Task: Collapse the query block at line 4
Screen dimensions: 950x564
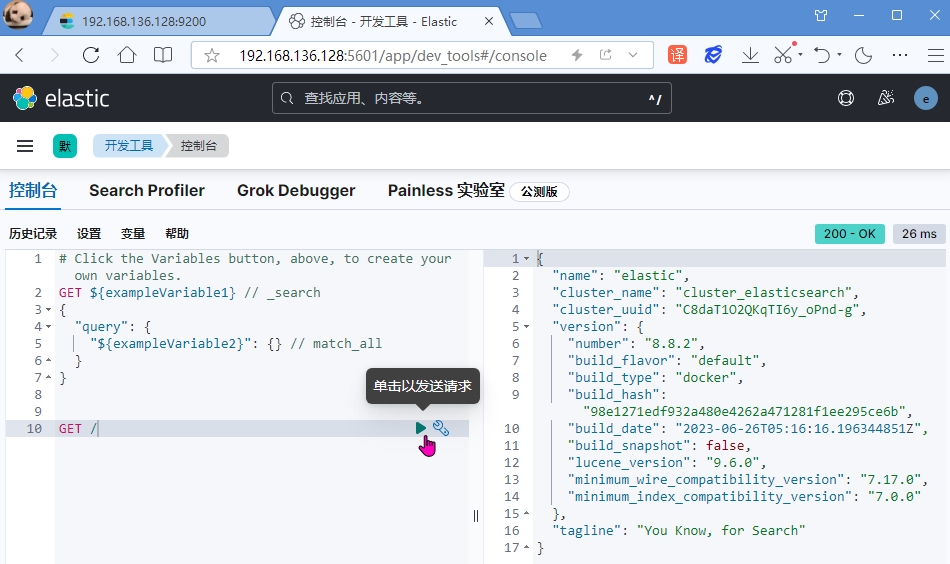Action: [48, 326]
